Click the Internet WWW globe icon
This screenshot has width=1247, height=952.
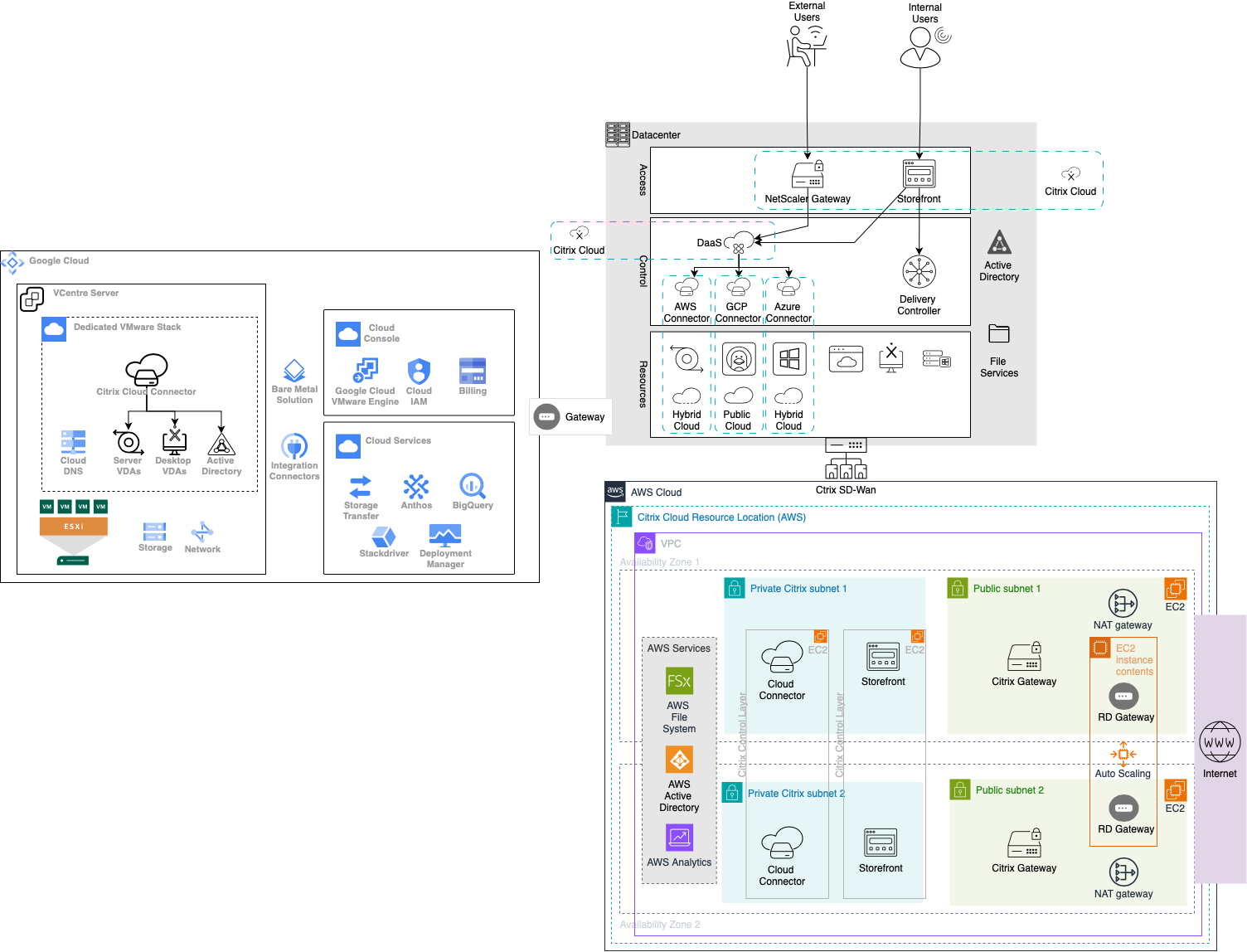tap(1219, 742)
